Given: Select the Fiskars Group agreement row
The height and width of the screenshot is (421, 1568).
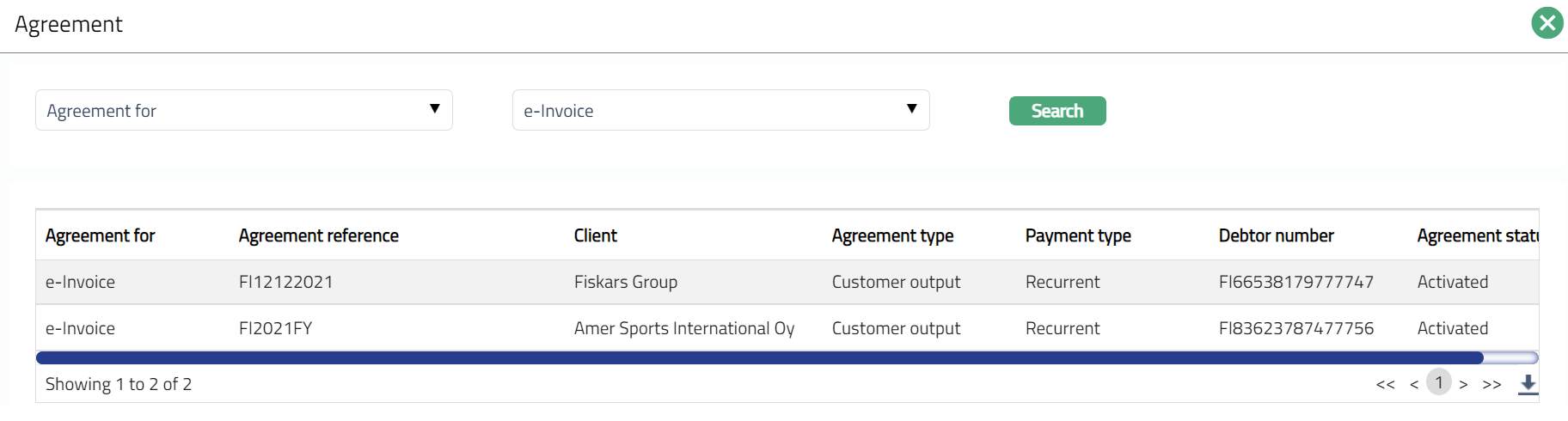Looking at the screenshot, I should [625, 282].
